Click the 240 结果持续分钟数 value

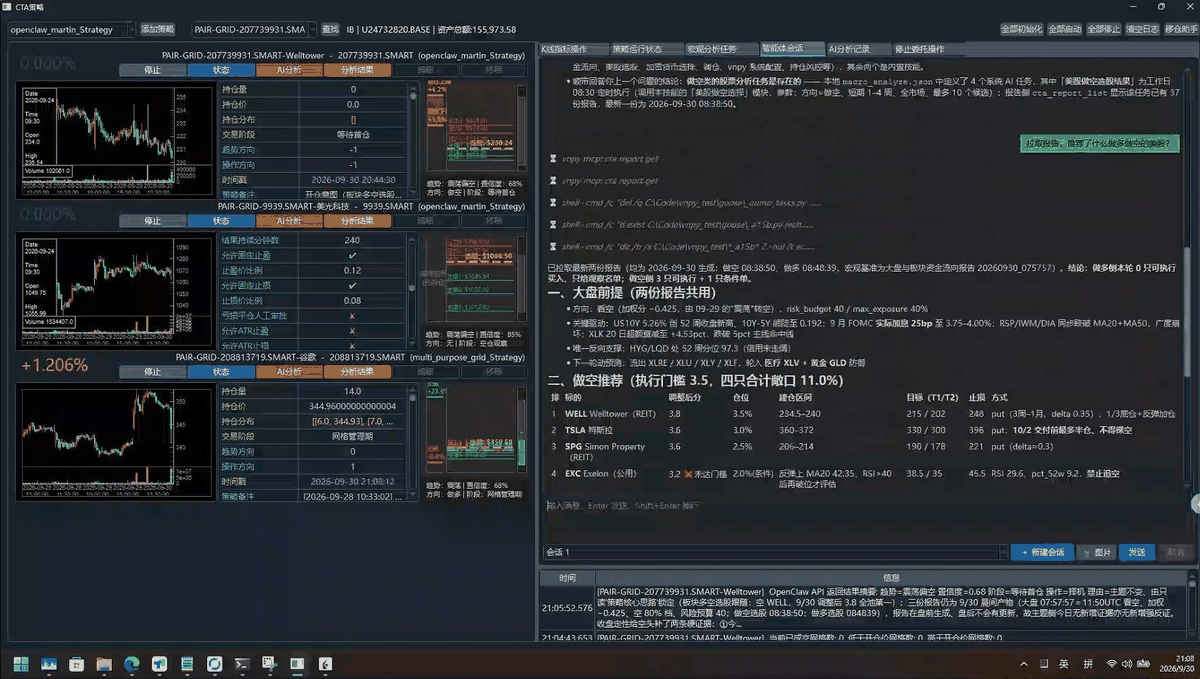click(352, 240)
